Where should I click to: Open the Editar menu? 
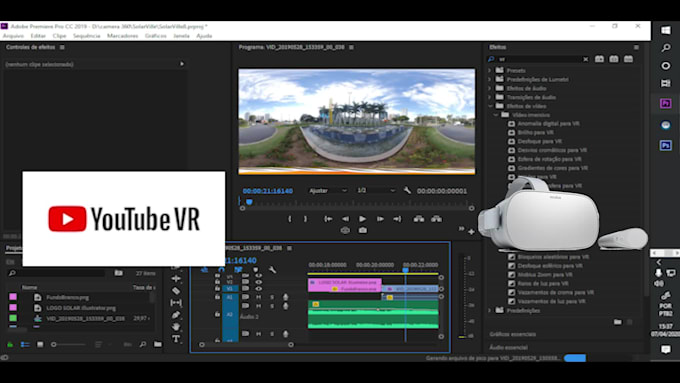[38, 36]
